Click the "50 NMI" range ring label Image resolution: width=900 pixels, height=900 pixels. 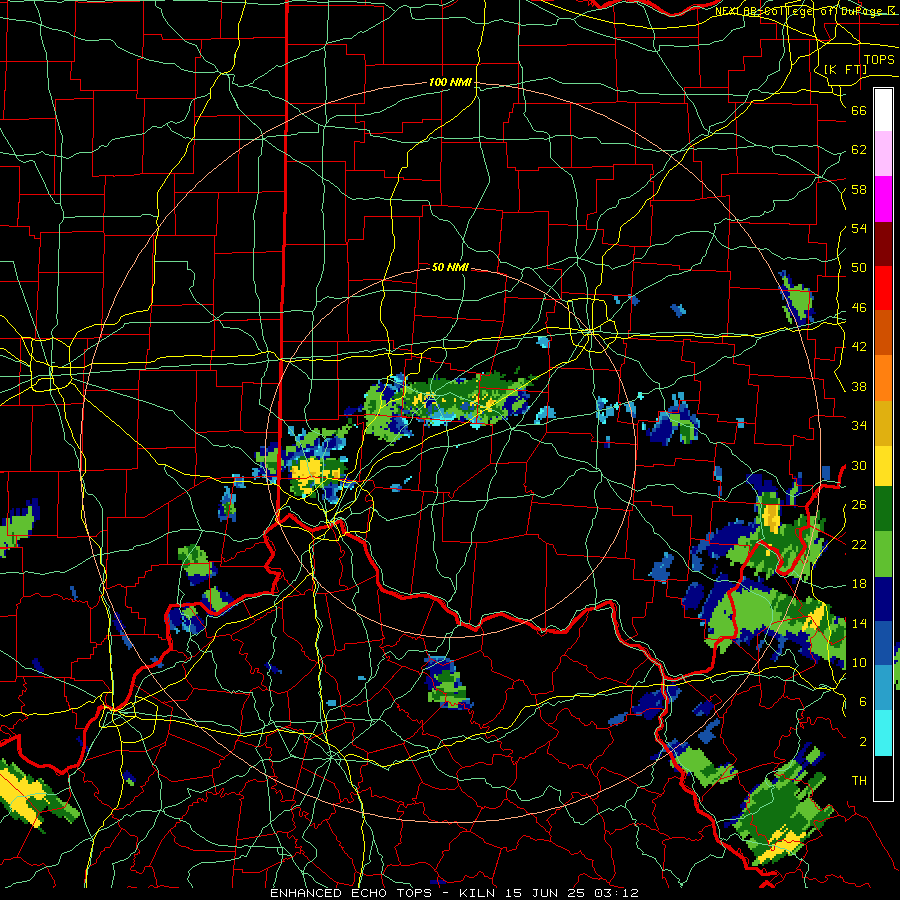(450, 267)
